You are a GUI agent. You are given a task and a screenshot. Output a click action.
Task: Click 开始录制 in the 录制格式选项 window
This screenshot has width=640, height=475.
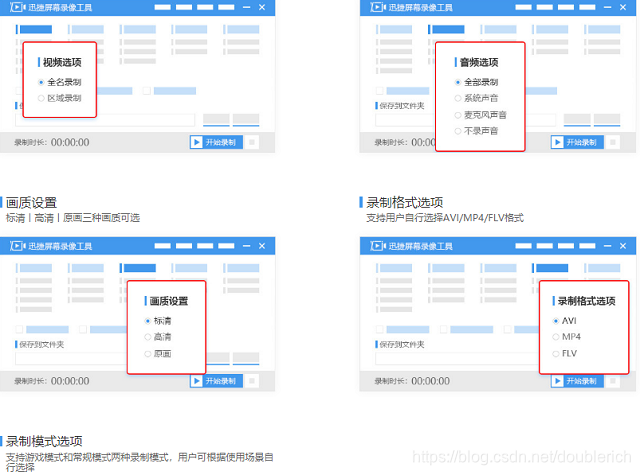click(577, 381)
